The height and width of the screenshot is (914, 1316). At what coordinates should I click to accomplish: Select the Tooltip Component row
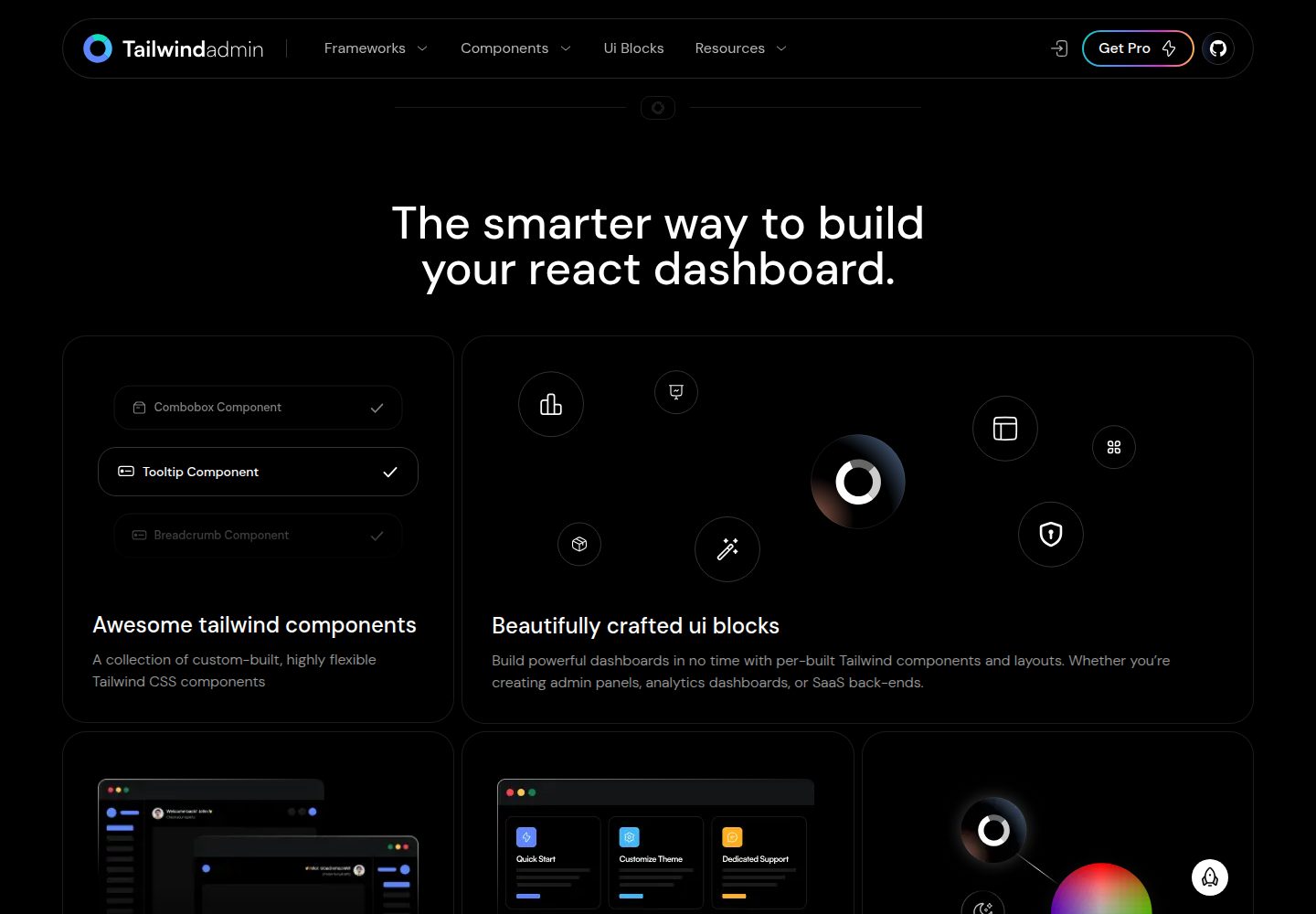[258, 472]
